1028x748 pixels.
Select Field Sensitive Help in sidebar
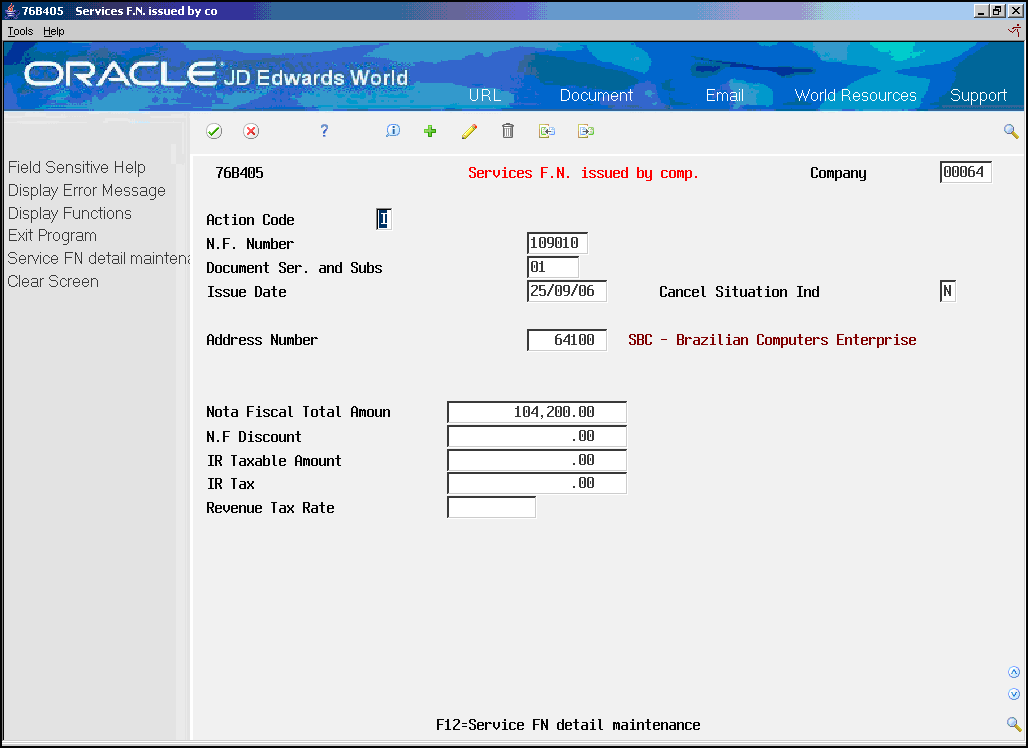77,168
